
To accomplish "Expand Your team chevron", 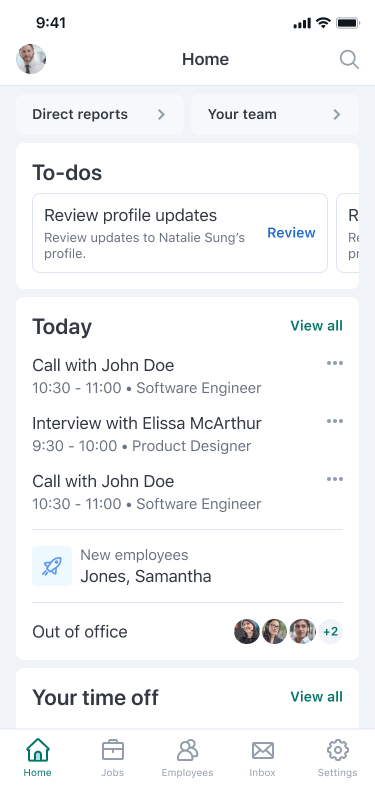I will pos(337,114).
